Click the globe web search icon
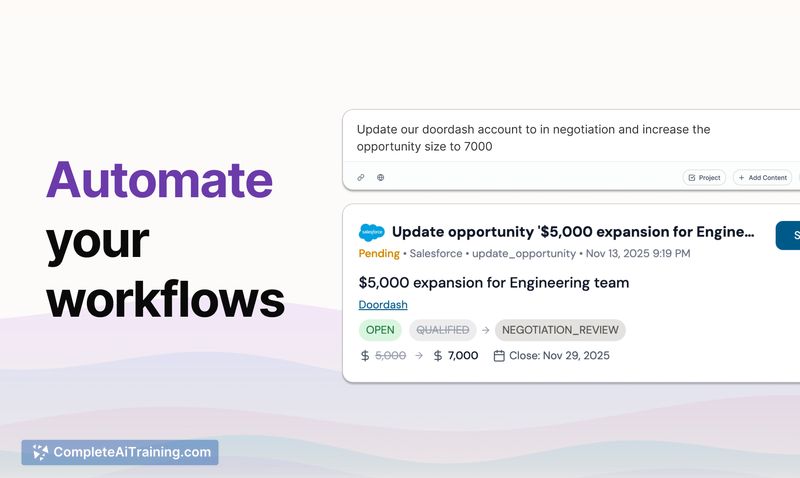This screenshot has width=800, height=478. click(x=381, y=178)
